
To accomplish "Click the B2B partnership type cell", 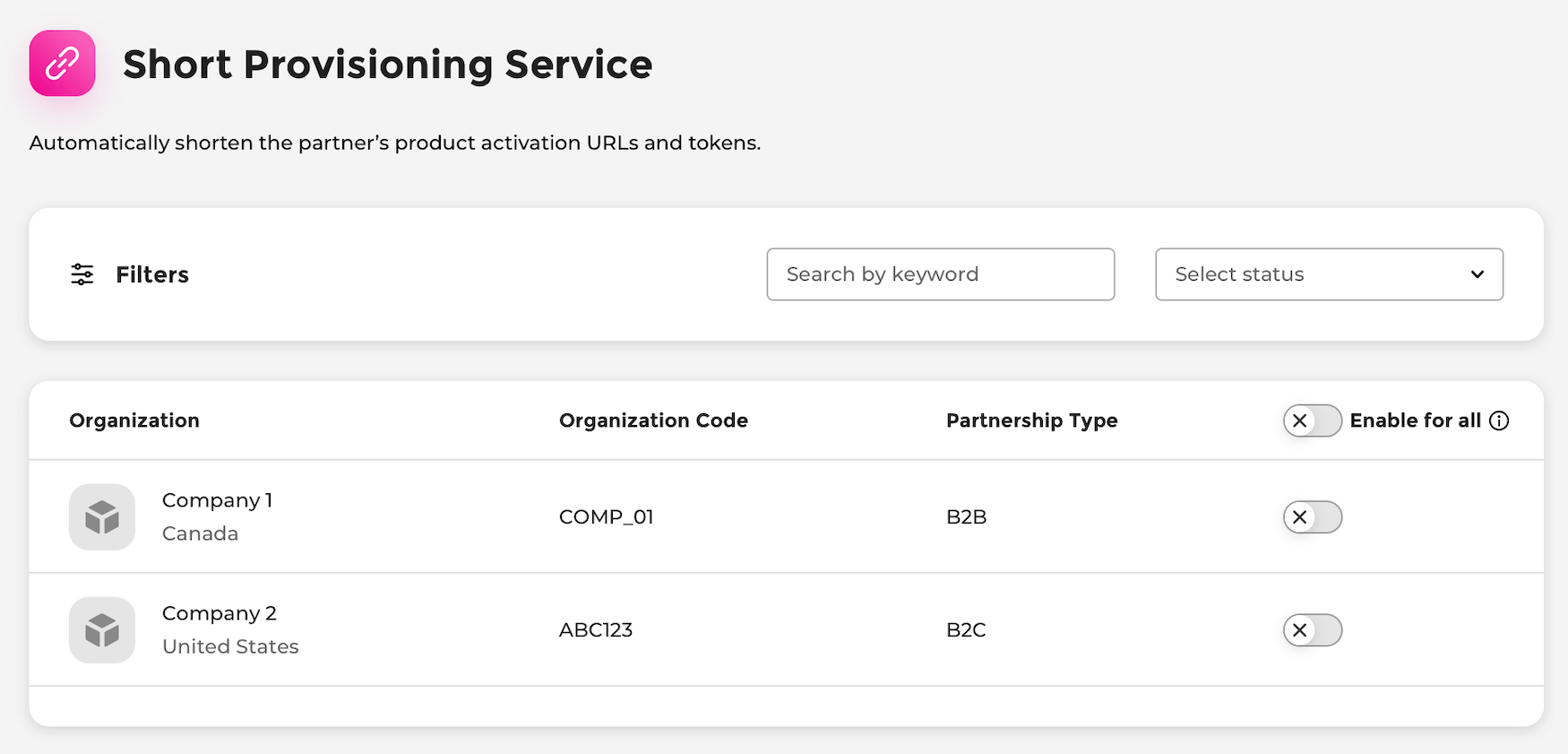I will (967, 517).
